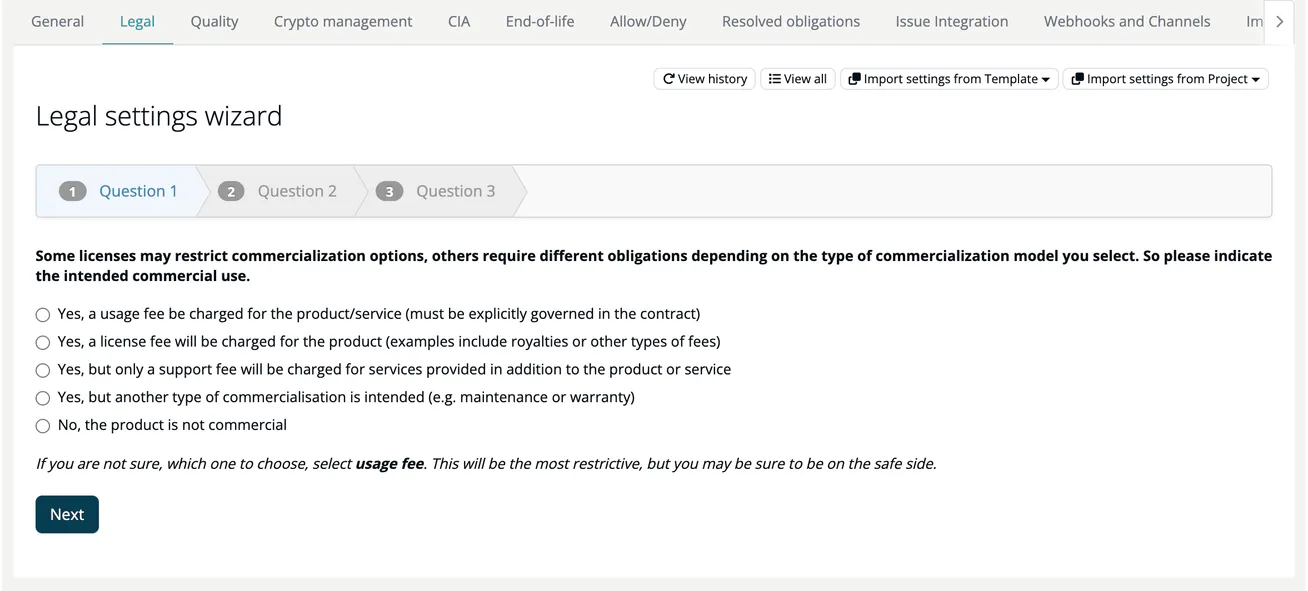1308x591 pixels.
Task: Open the General tab
Action: [57, 21]
